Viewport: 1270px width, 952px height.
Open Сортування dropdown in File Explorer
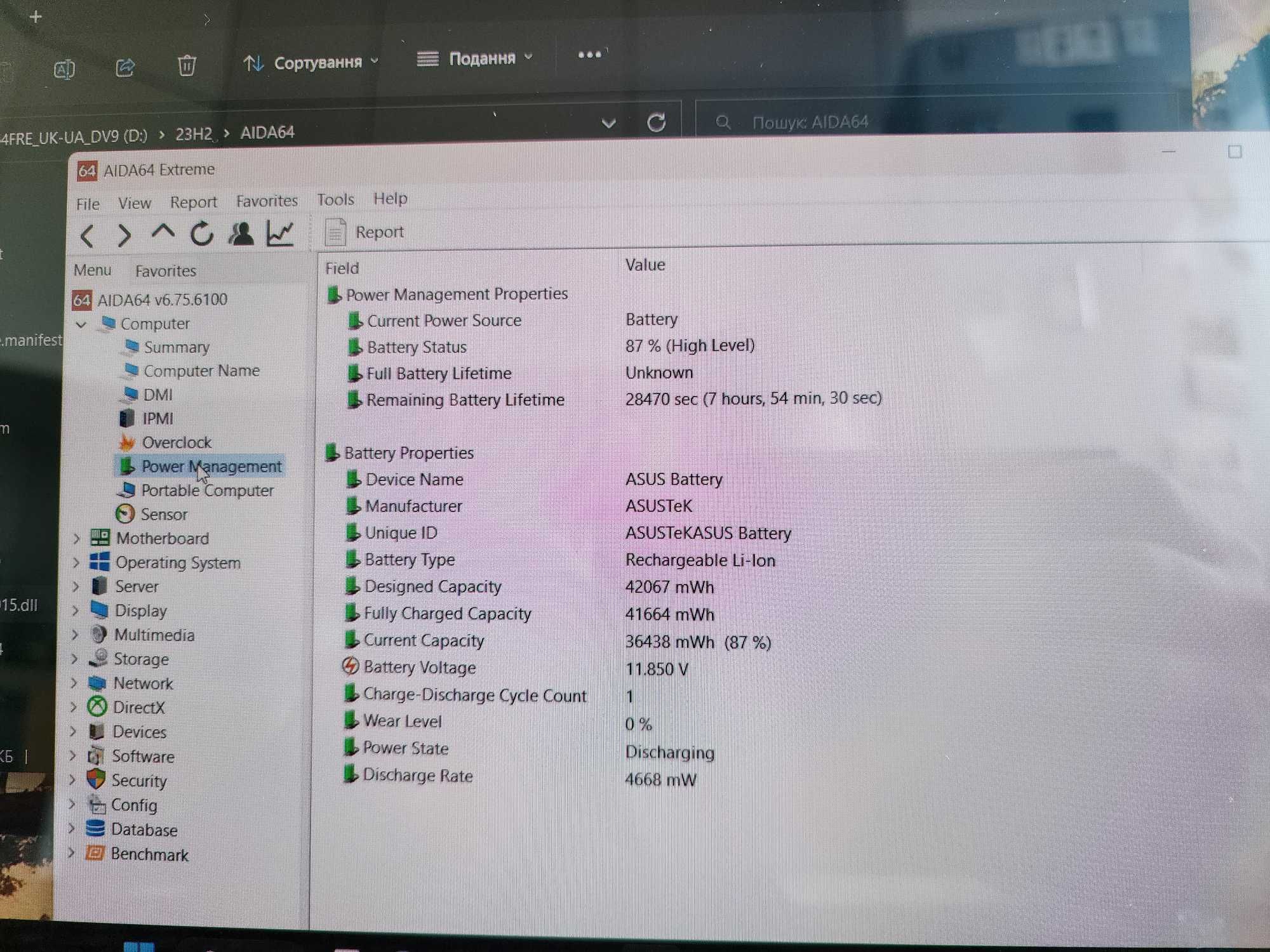(x=311, y=63)
